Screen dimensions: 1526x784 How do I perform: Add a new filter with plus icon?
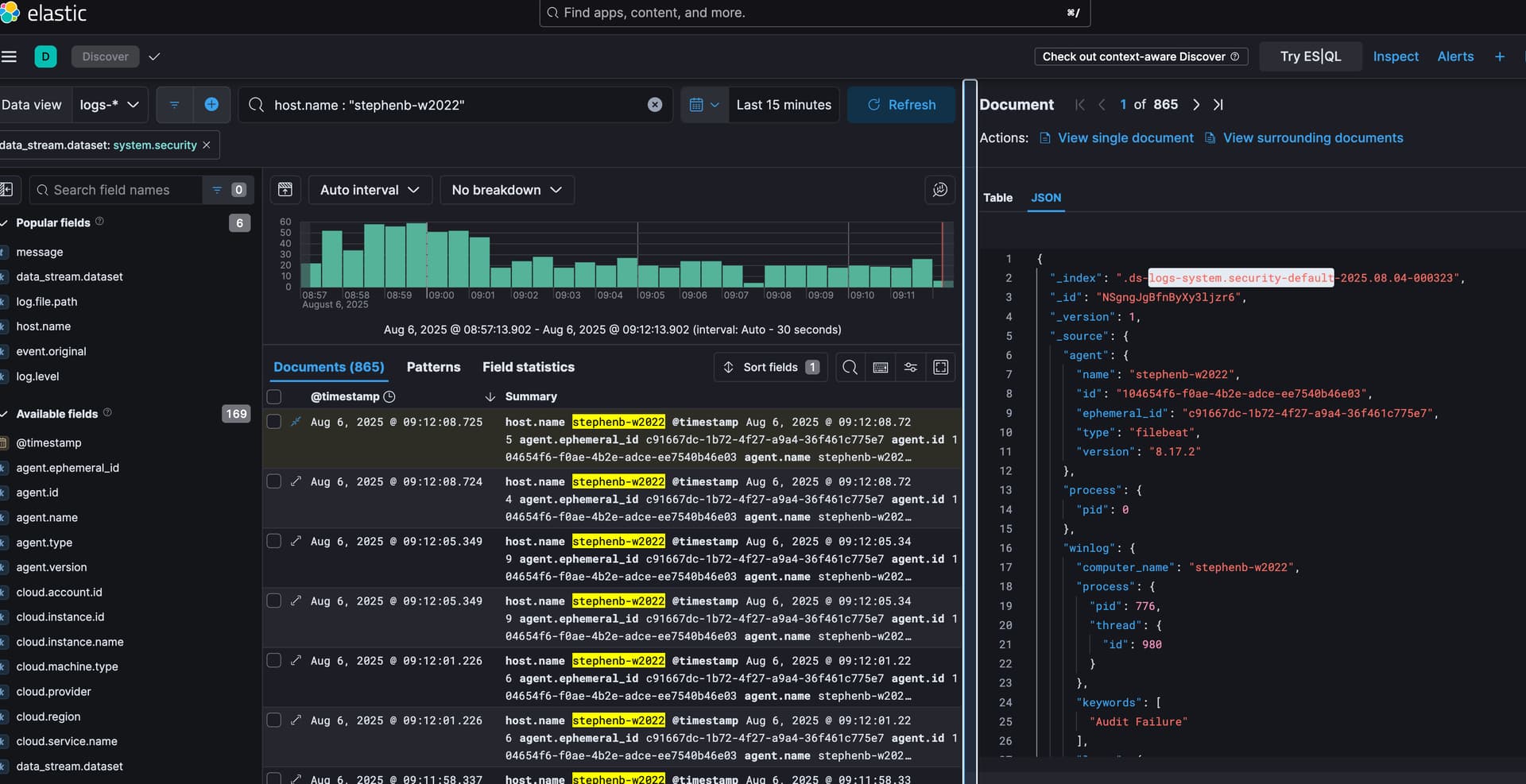(211, 105)
